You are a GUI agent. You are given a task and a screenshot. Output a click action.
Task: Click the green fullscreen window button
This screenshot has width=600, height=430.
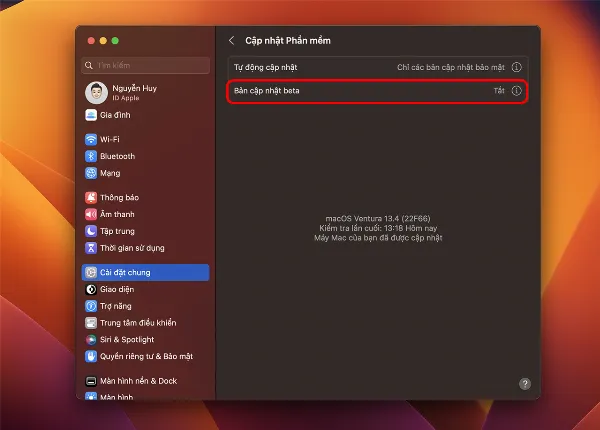[x=115, y=41]
